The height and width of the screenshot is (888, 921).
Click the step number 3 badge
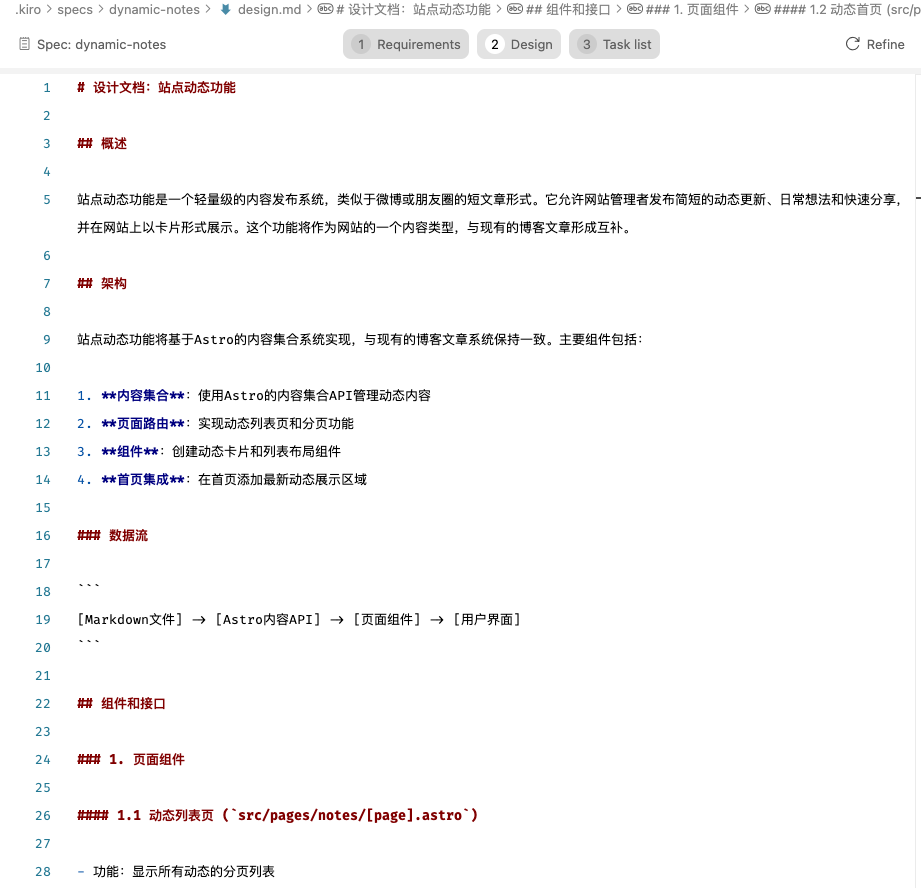click(x=586, y=45)
